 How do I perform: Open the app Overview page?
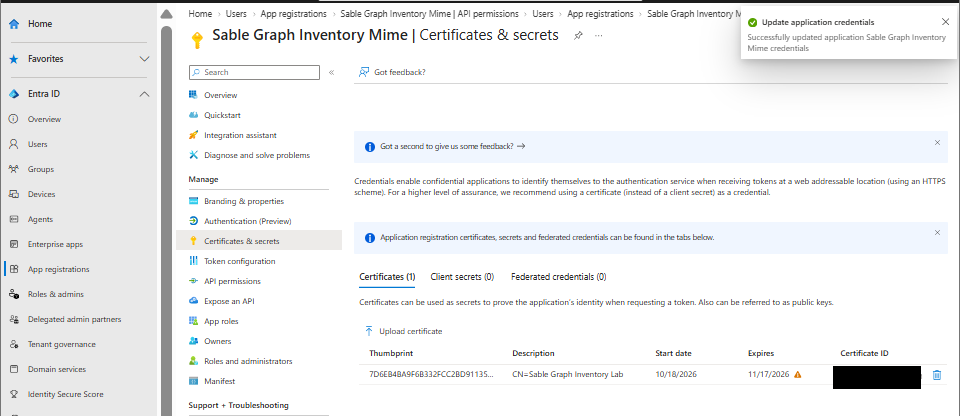220,95
